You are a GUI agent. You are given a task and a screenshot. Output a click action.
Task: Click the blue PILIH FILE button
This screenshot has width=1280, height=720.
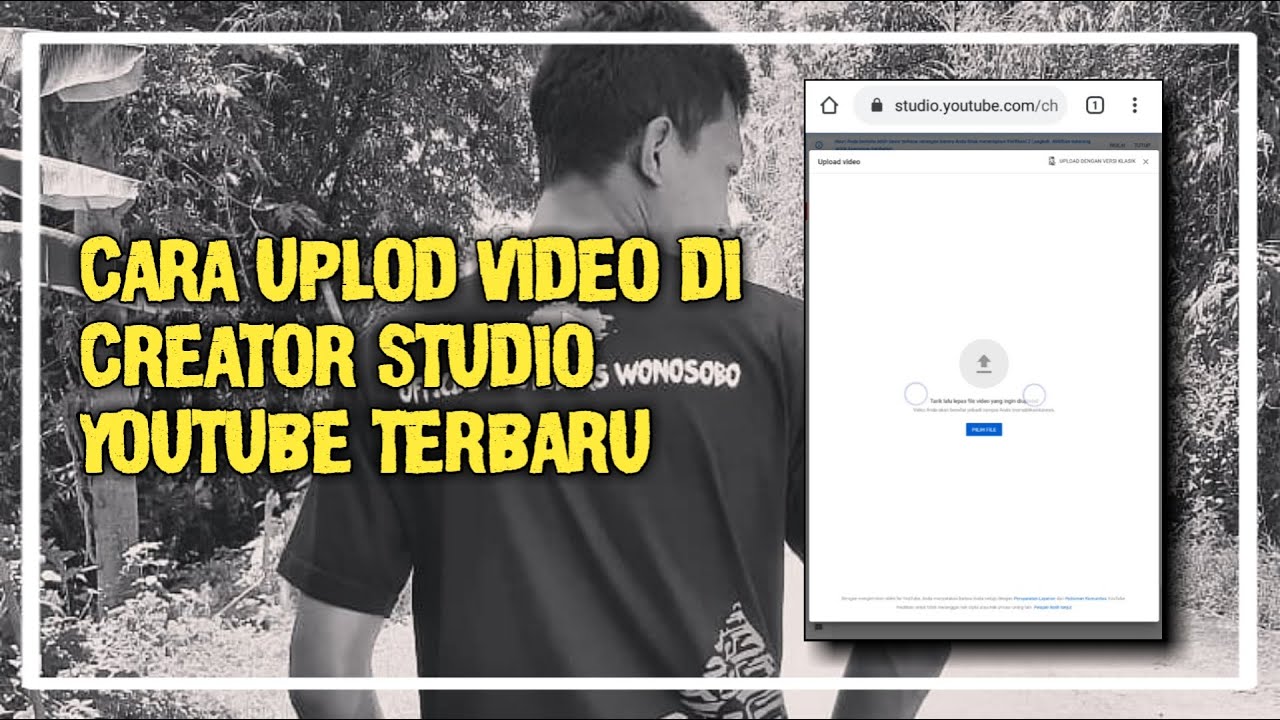[x=984, y=430]
